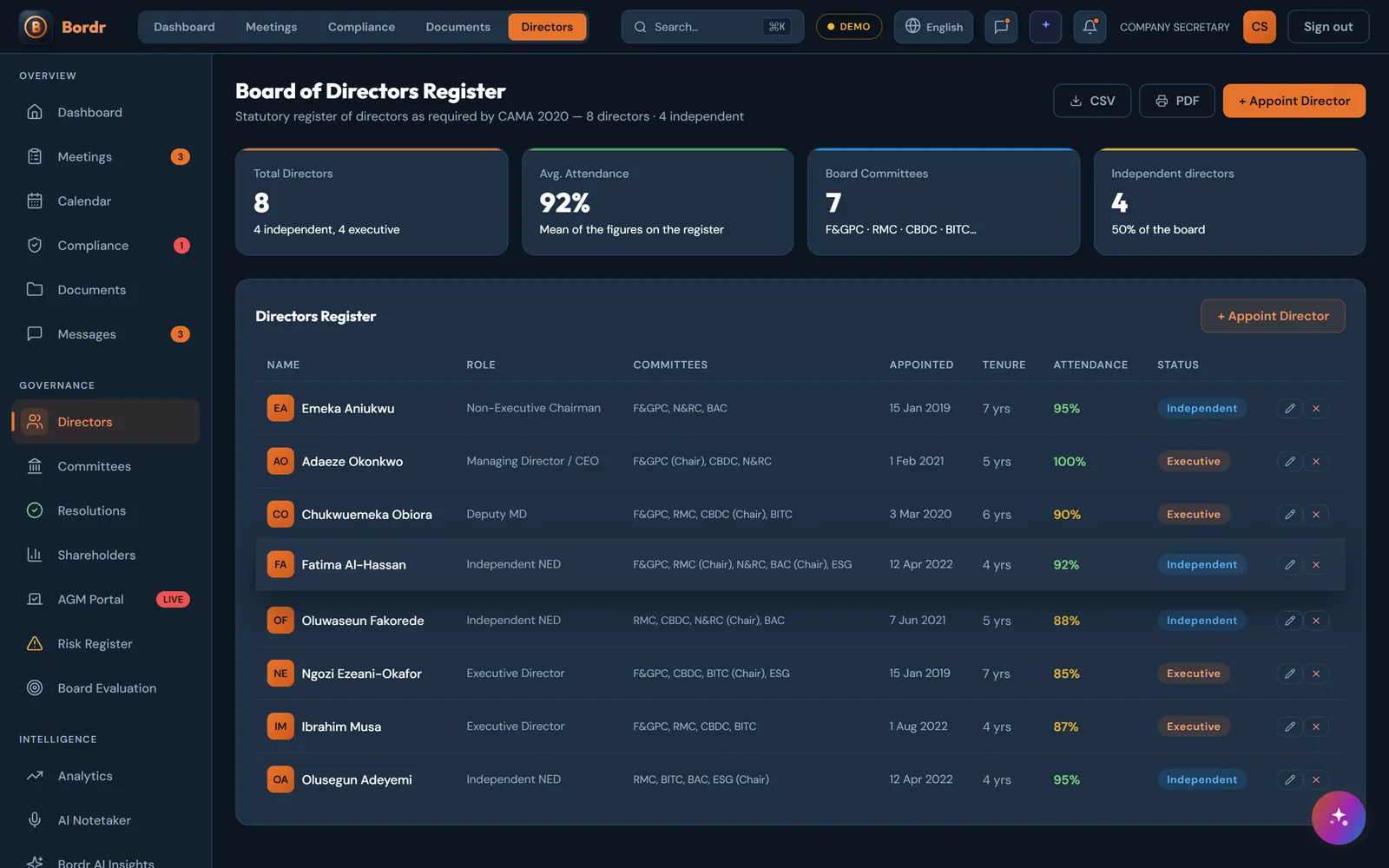This screenshot has width=1389, height=868.
Task: Click Fatima Al-Hassan's Independent status badge
Action: coord(1201,564)
